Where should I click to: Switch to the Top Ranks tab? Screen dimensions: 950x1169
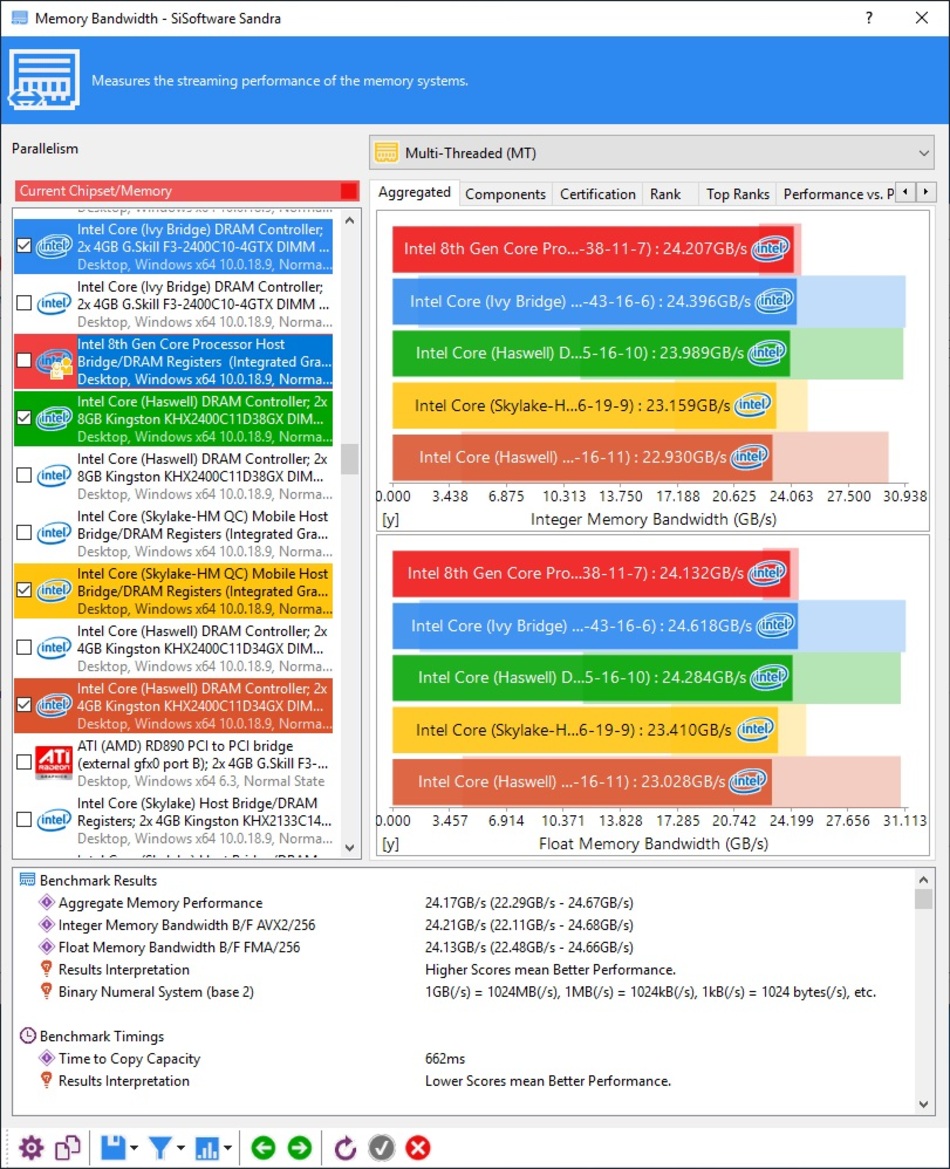(737, 194)
